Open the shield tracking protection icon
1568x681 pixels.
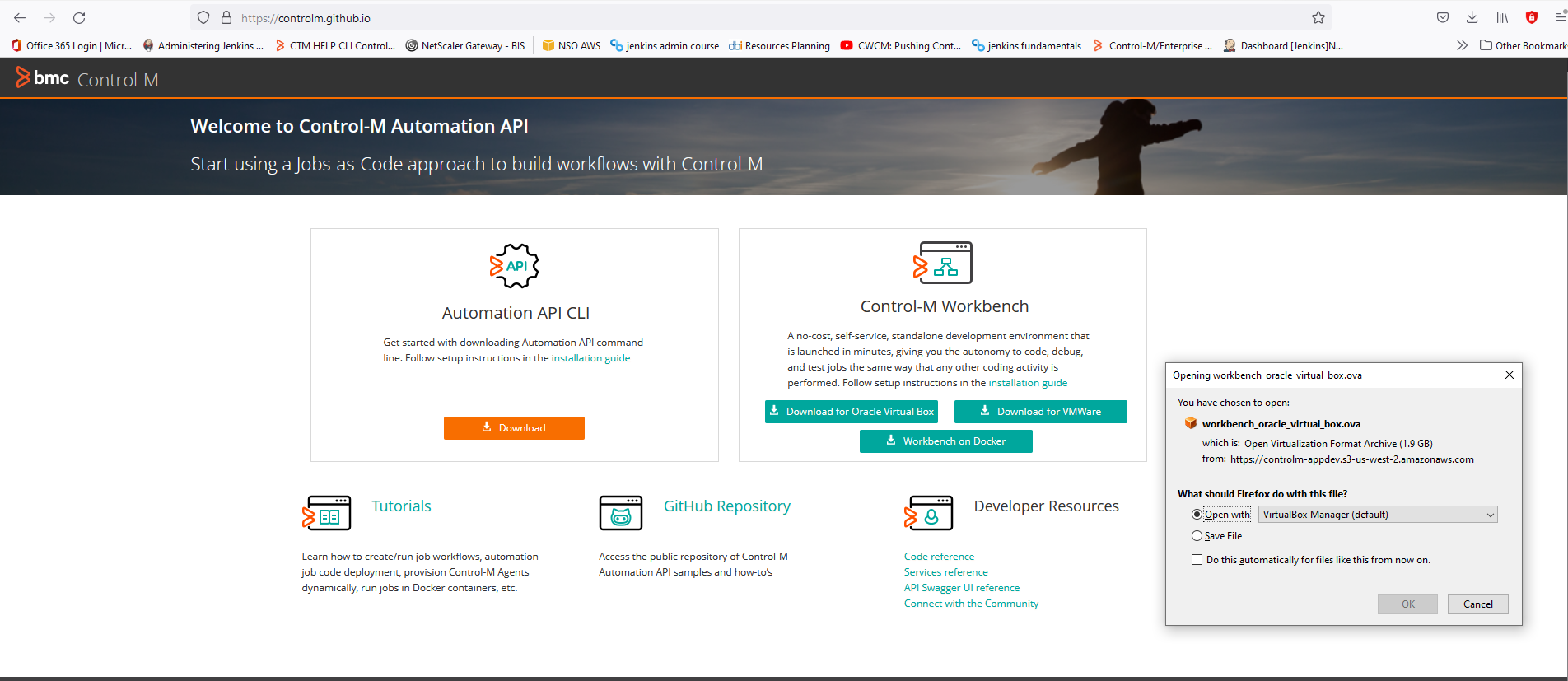point(203,17)
